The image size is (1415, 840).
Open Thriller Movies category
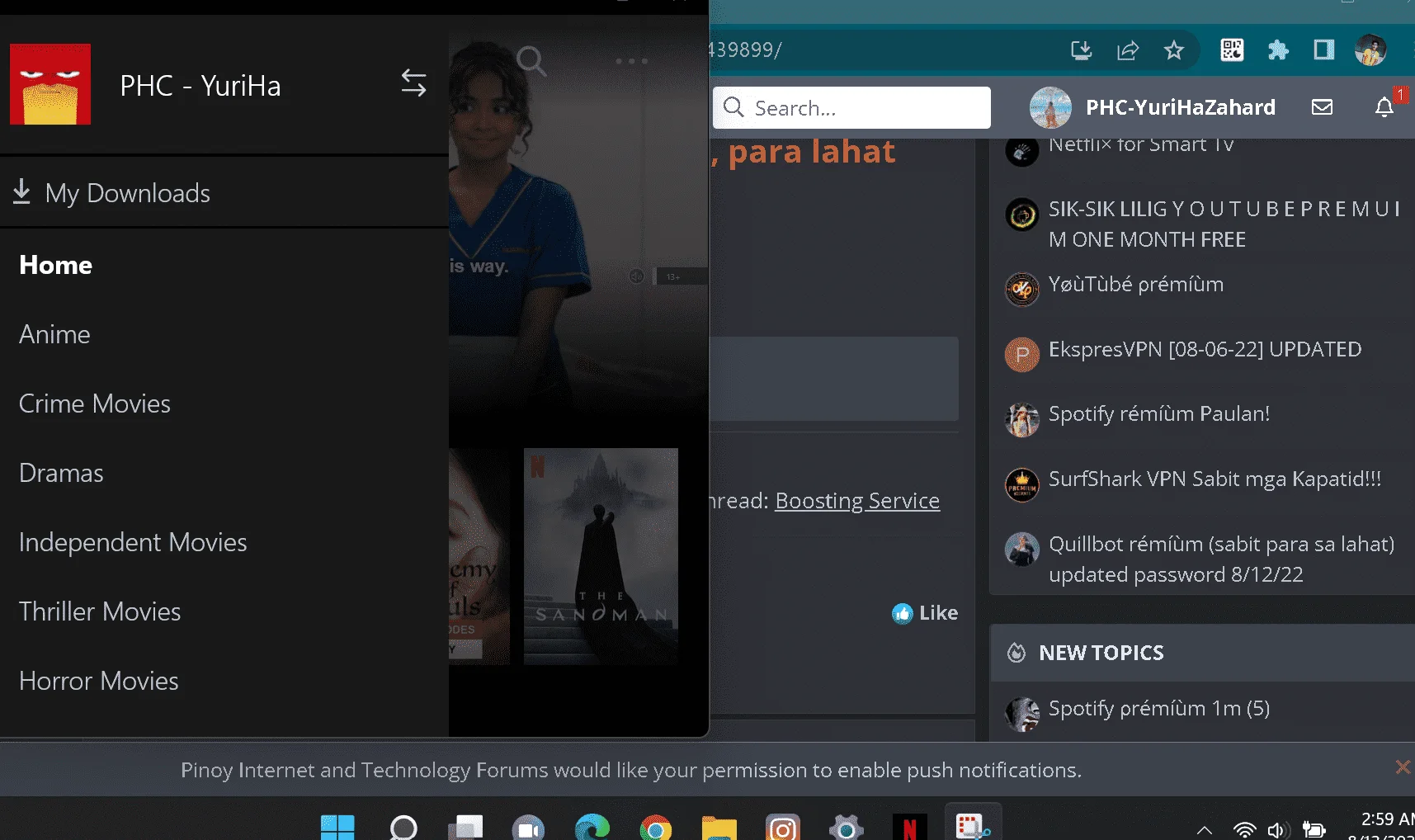[100, 611]
